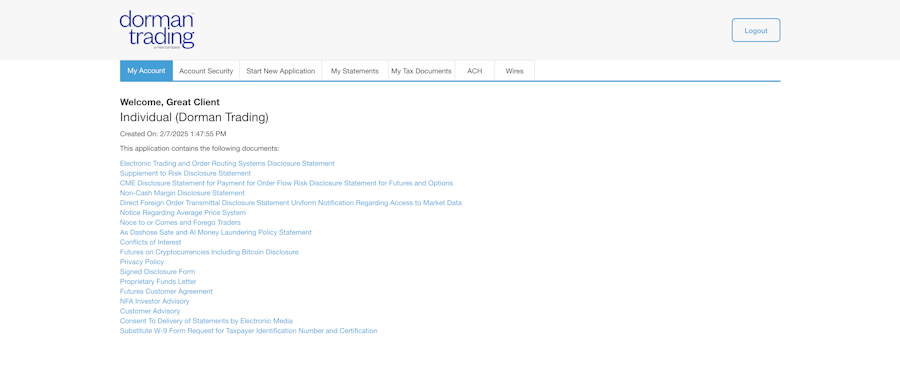Select the My Account tab
This screenshot has height=365, width=900.
pos(146,71)
